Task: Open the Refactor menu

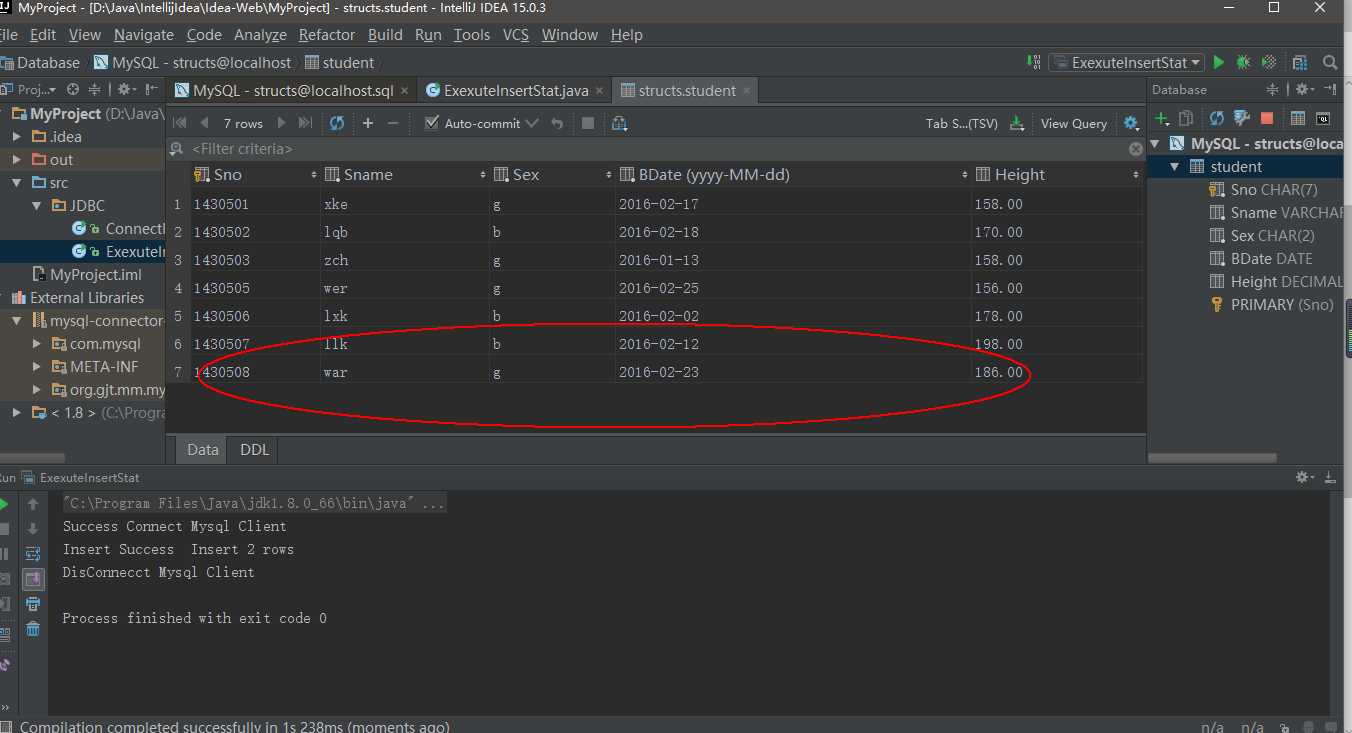Action: 327,34
